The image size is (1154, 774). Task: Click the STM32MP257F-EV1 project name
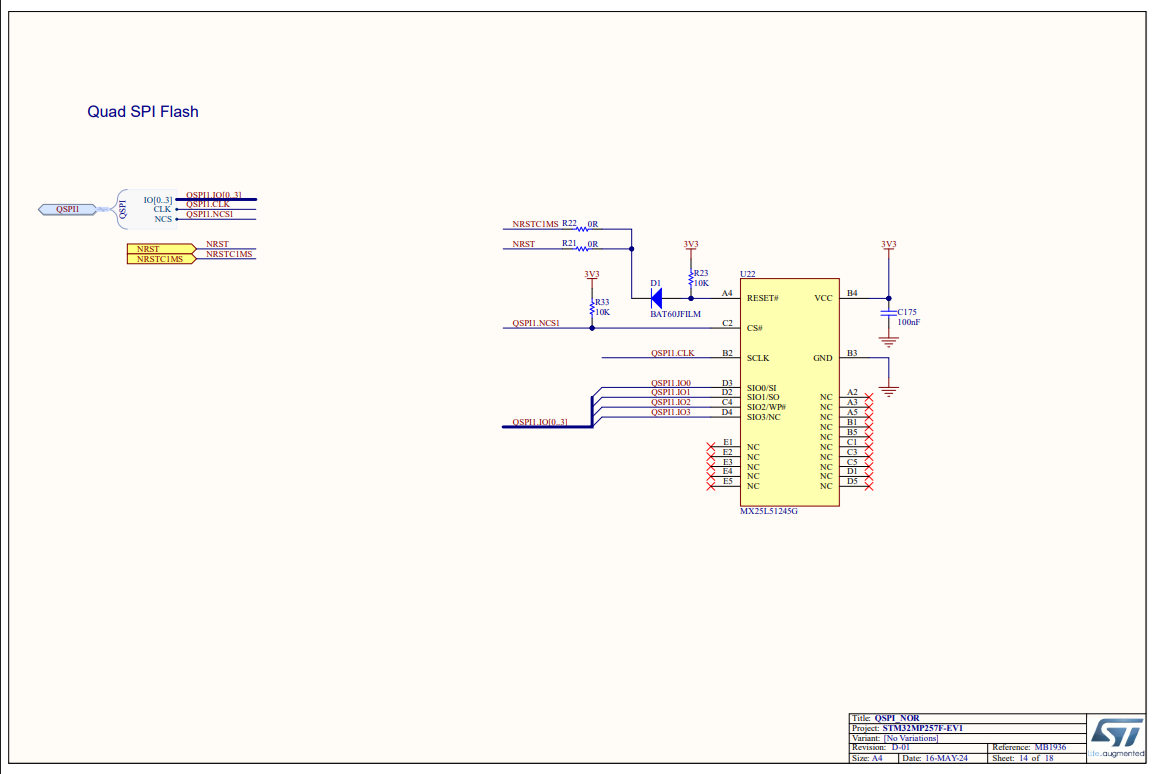coord(922,728)
